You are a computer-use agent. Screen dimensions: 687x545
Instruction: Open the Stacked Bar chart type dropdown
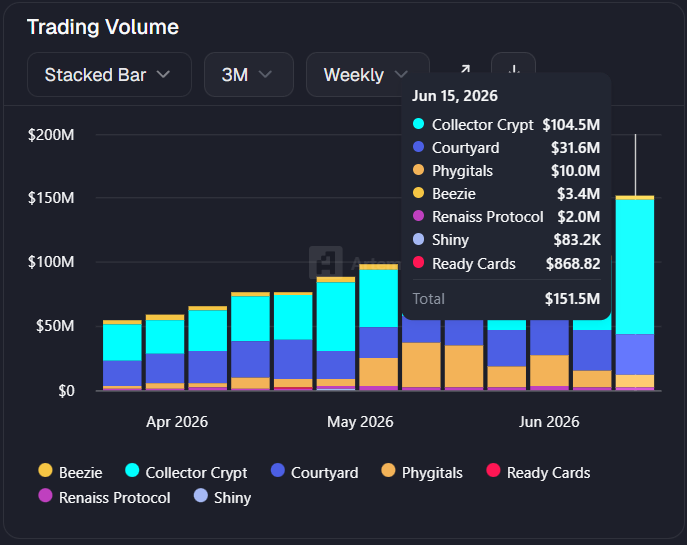109,74
